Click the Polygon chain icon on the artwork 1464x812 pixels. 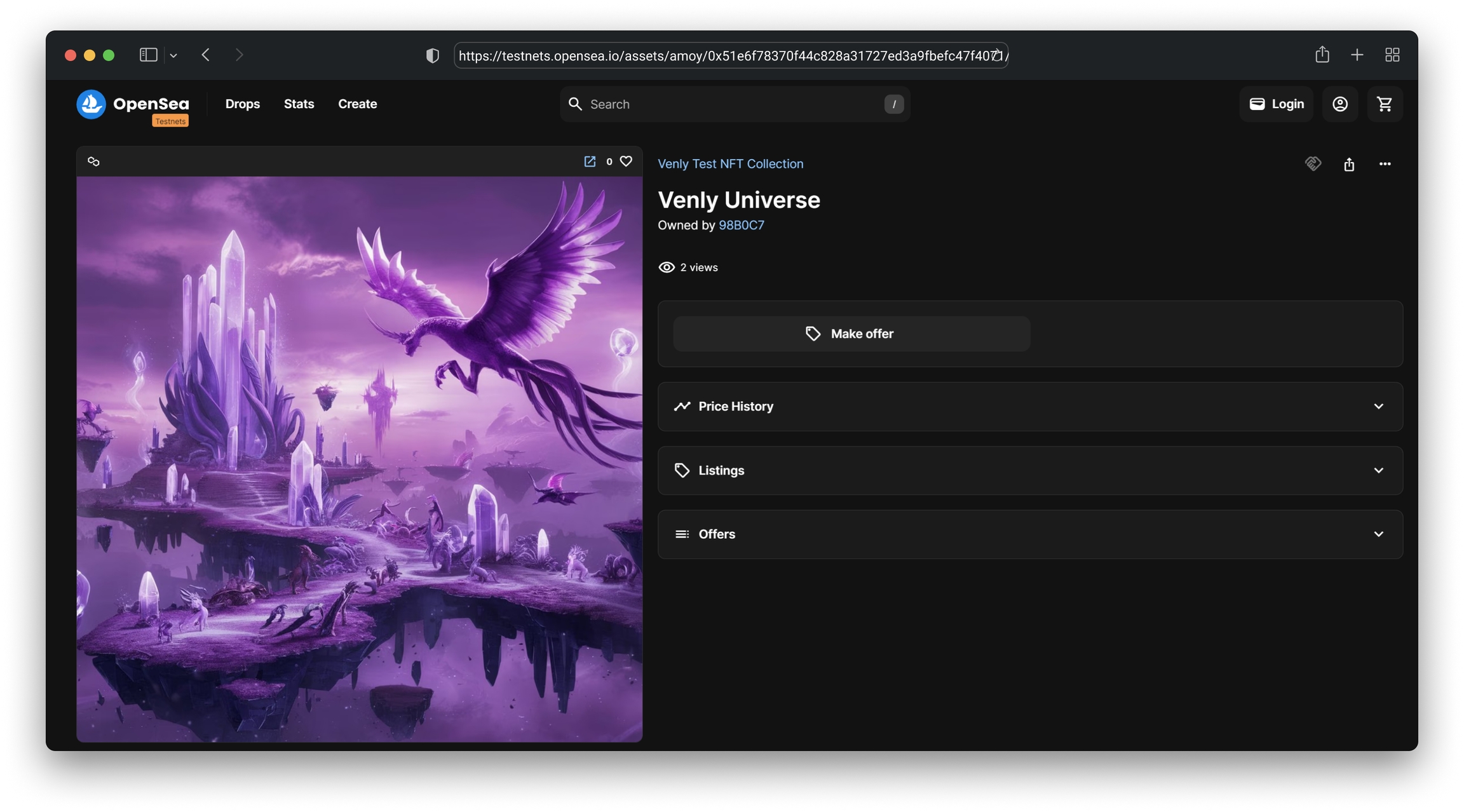(93, 161)
